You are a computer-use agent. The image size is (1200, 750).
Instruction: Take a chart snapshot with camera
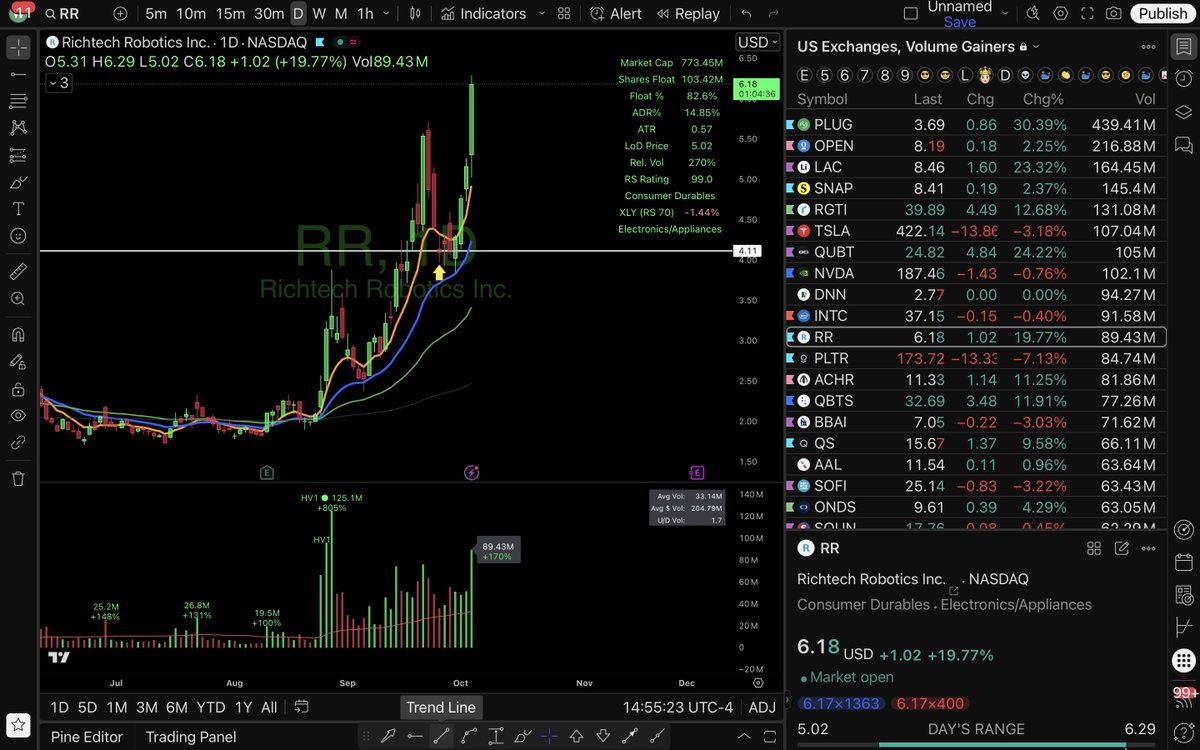pos(1114,14)
